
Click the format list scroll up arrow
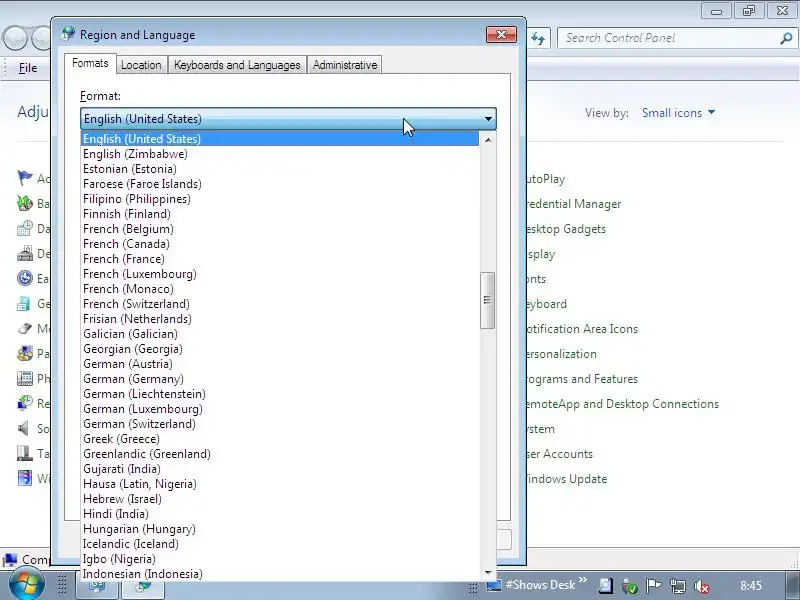tap(488, 140)
